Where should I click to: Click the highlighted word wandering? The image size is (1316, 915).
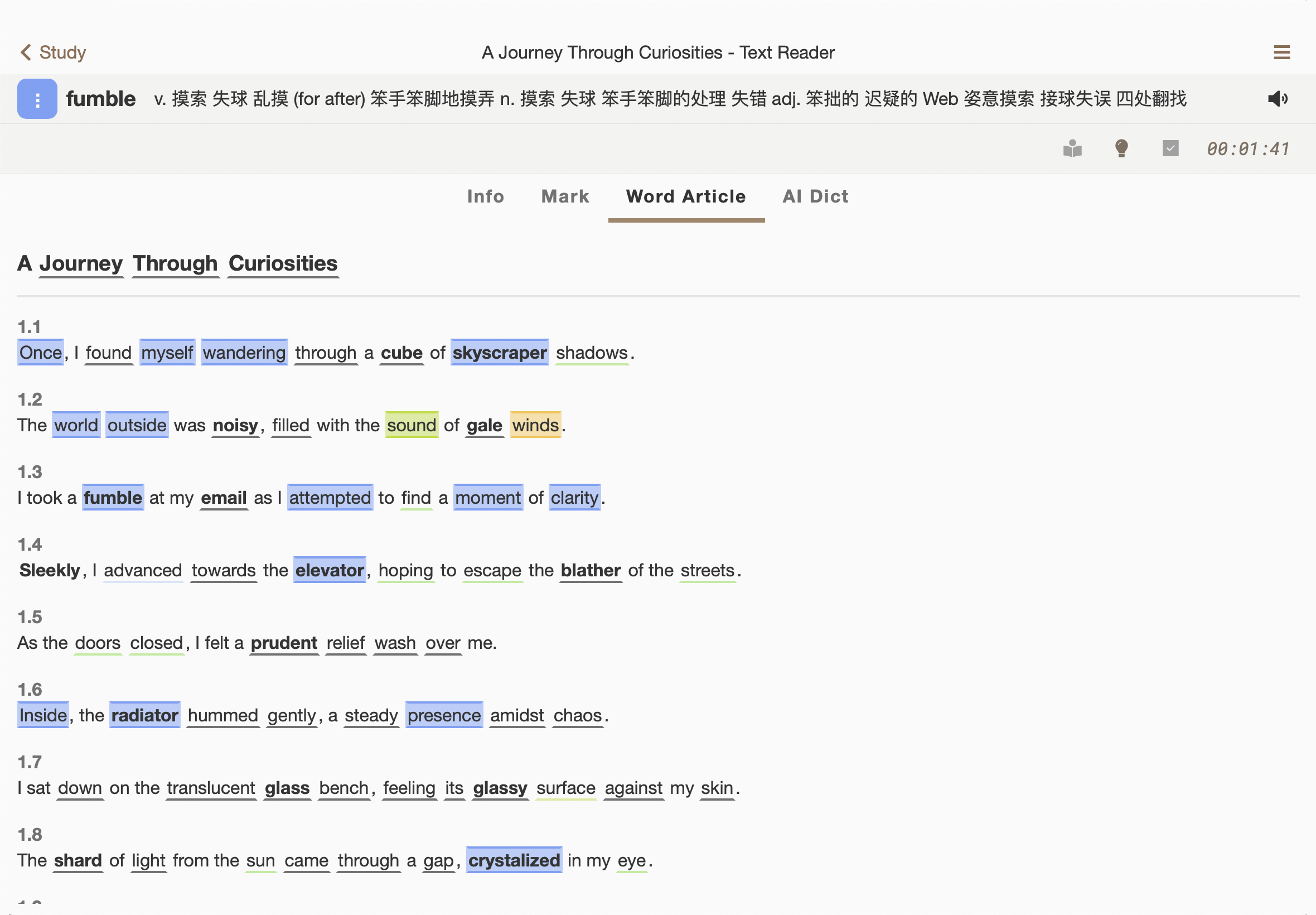click(x=244, y=353)
